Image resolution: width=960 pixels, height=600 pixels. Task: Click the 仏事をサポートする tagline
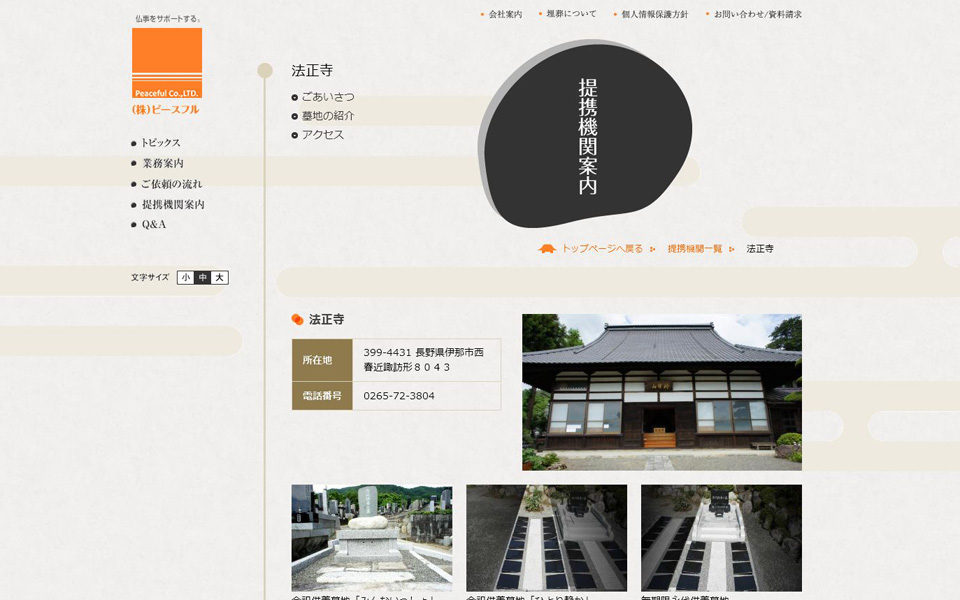pos(167,18)
